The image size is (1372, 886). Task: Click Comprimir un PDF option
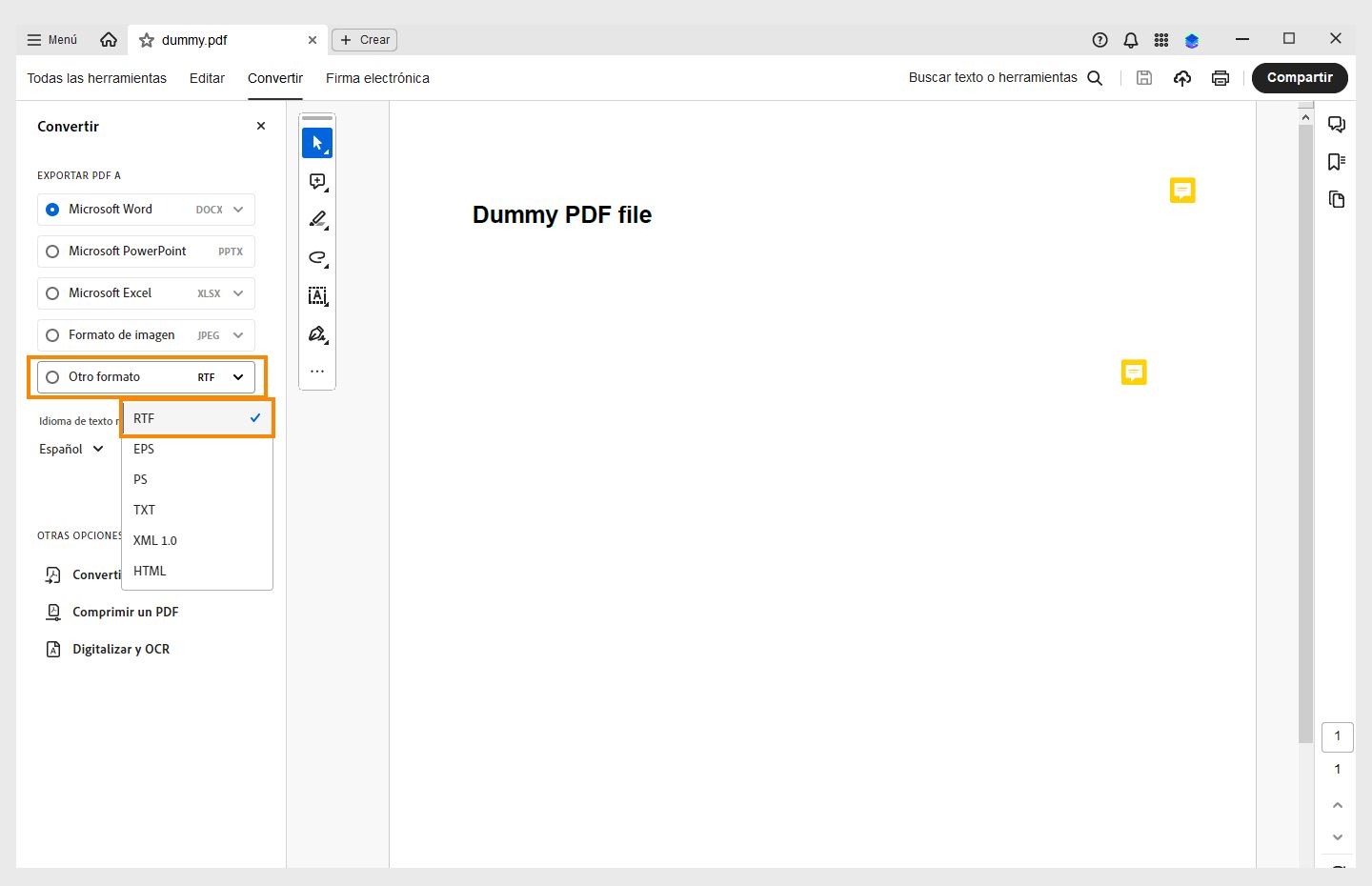125,612
